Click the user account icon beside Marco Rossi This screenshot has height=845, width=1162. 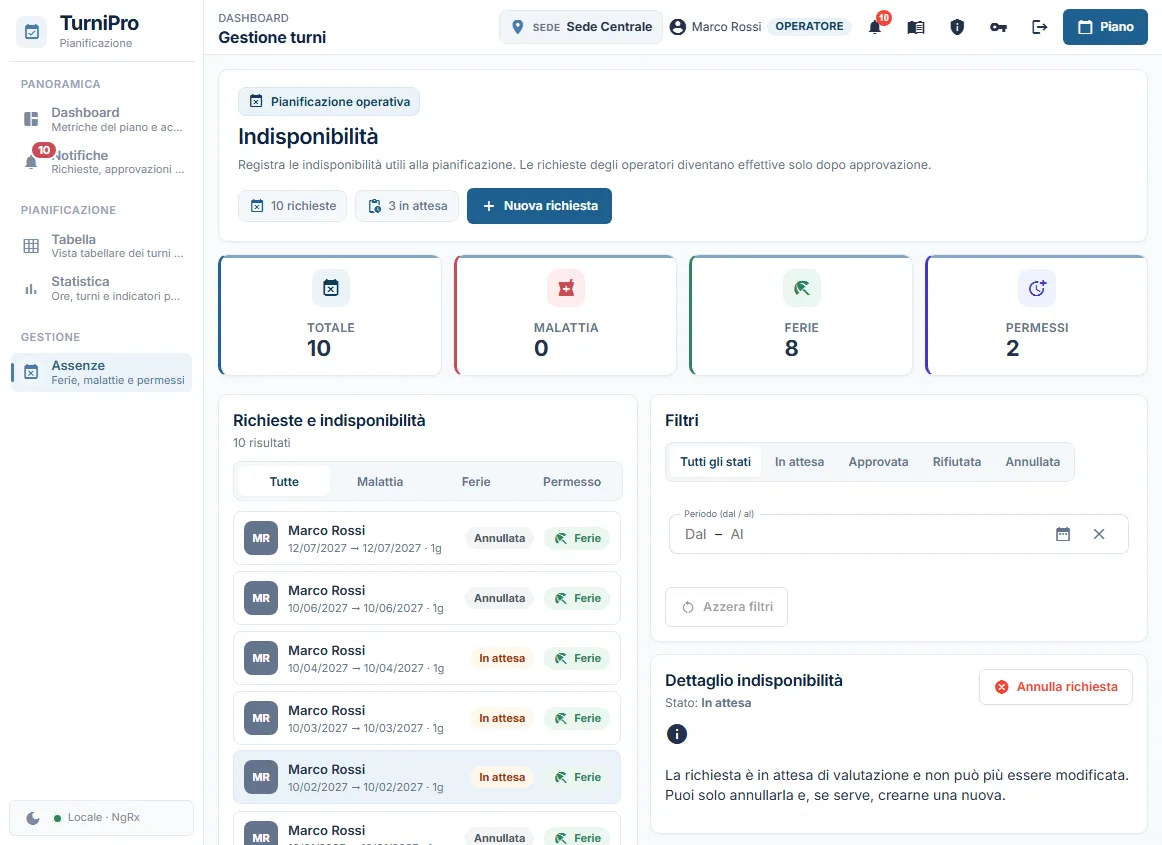[677, 27]
